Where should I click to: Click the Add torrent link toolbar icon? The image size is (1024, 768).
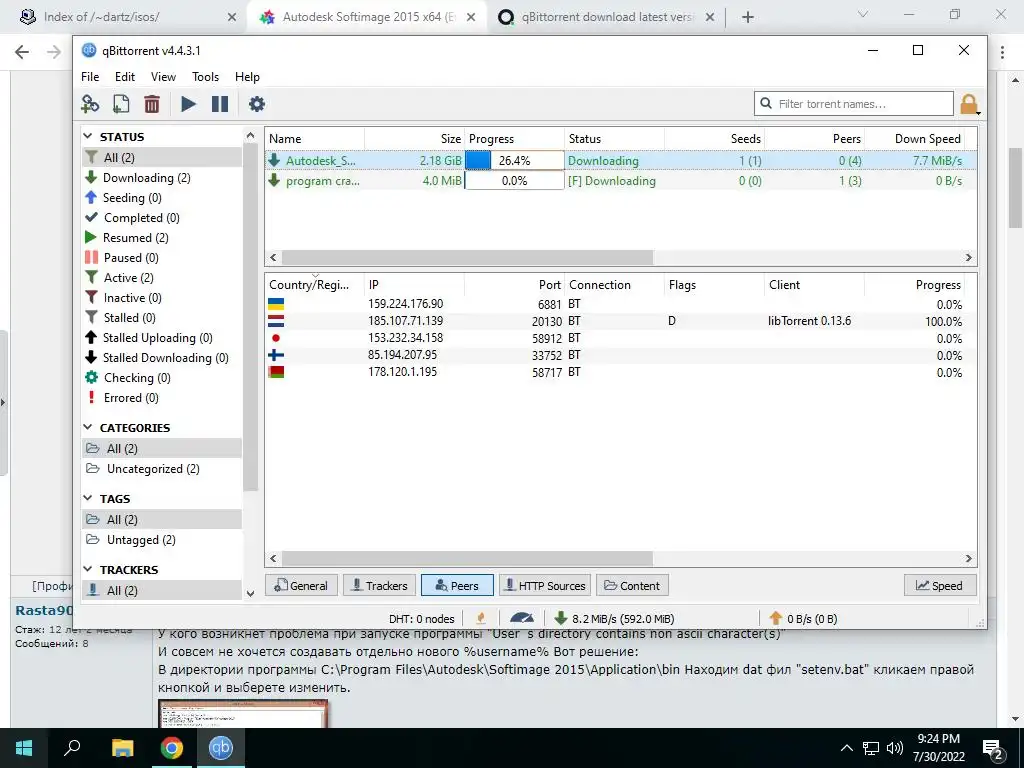click(x=90, y=104)
